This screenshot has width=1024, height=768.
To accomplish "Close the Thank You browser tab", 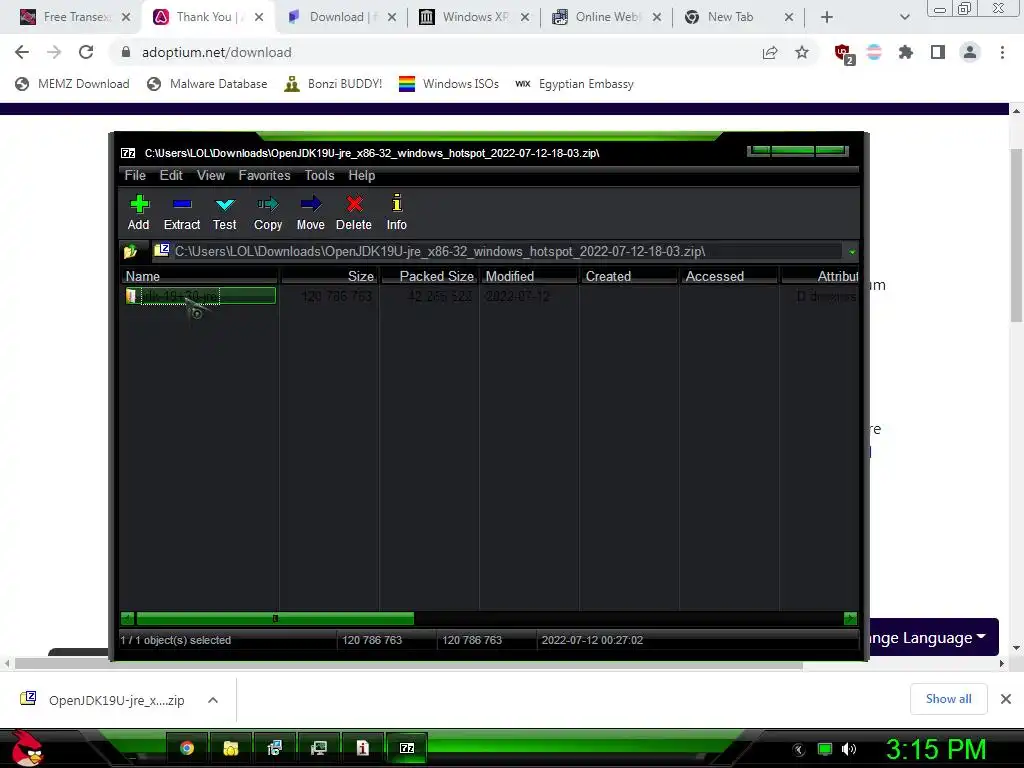I will point(259,17).
